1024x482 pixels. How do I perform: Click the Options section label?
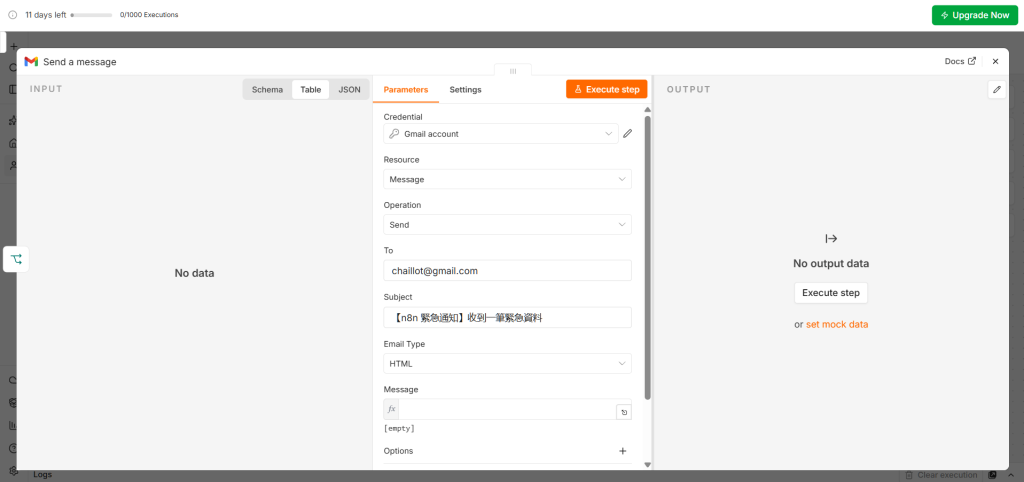point(398,451)
